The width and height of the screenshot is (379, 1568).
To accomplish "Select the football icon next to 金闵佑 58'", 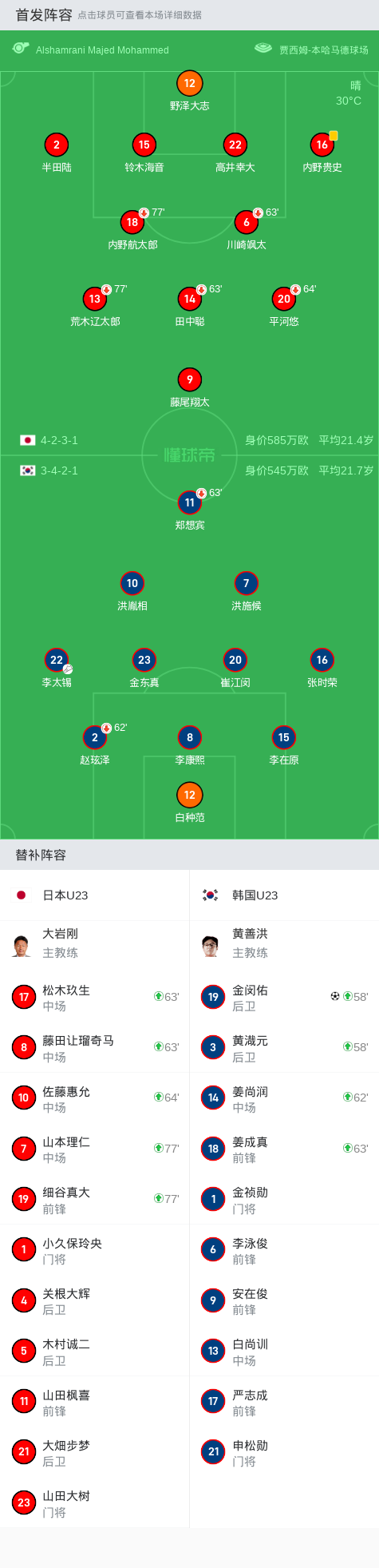I will 335,996.
